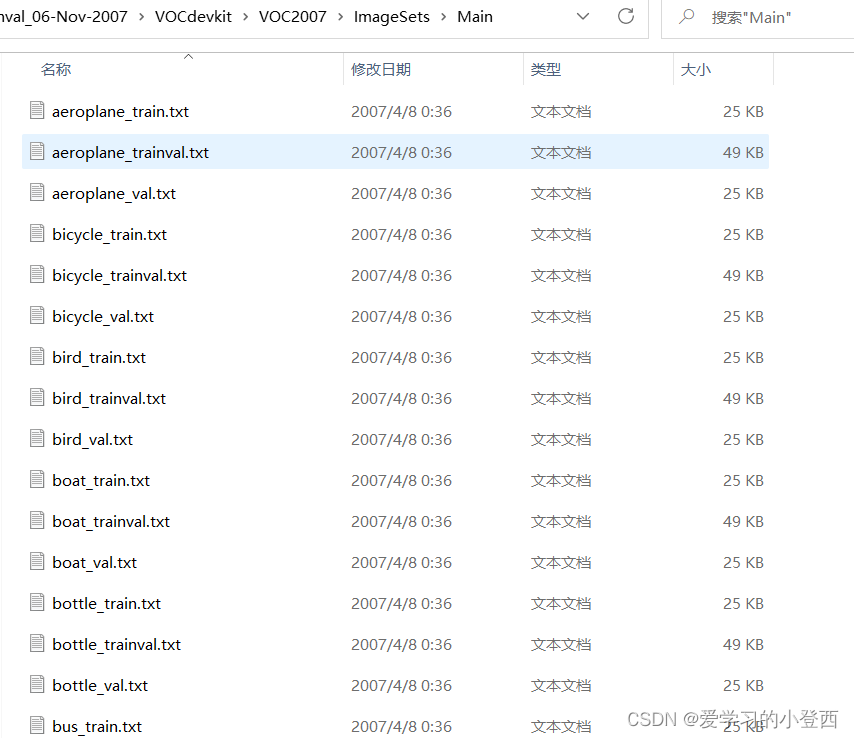Click the bottle_val.txt file icon
Image resolution: width=854 pixels, height=738 pixels.
[x=37, y=684]
